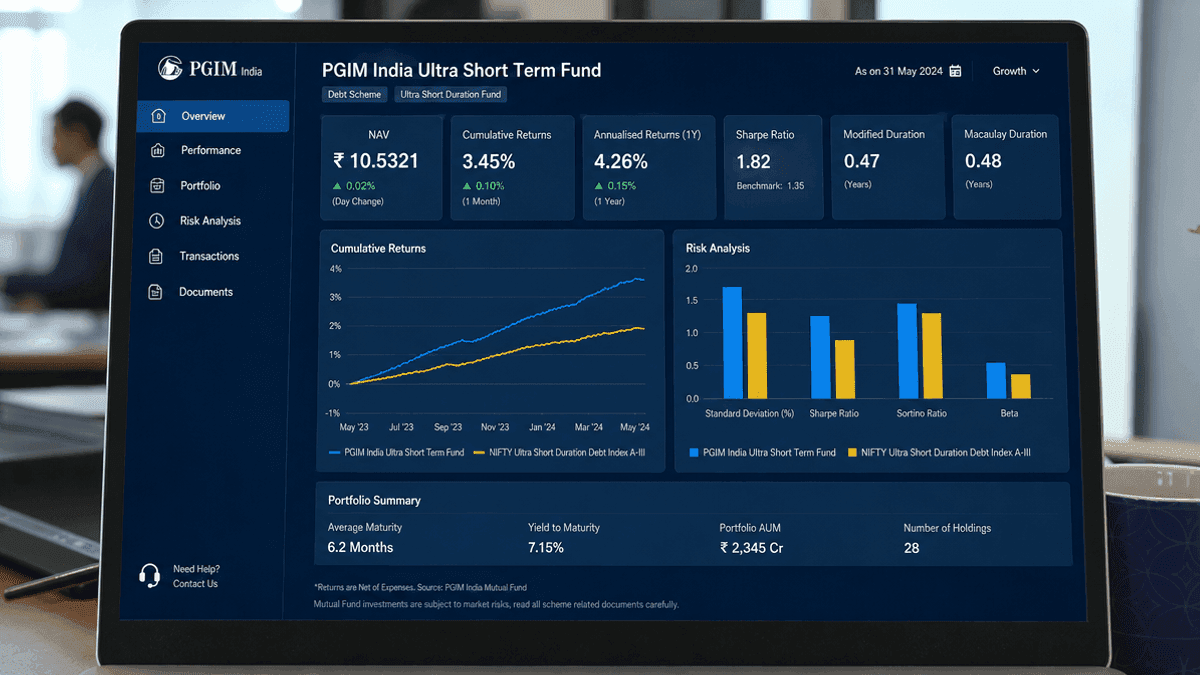Click the As on 31 May 2024 date
The height and width of the screenshot is (675, 1200).
899,71
